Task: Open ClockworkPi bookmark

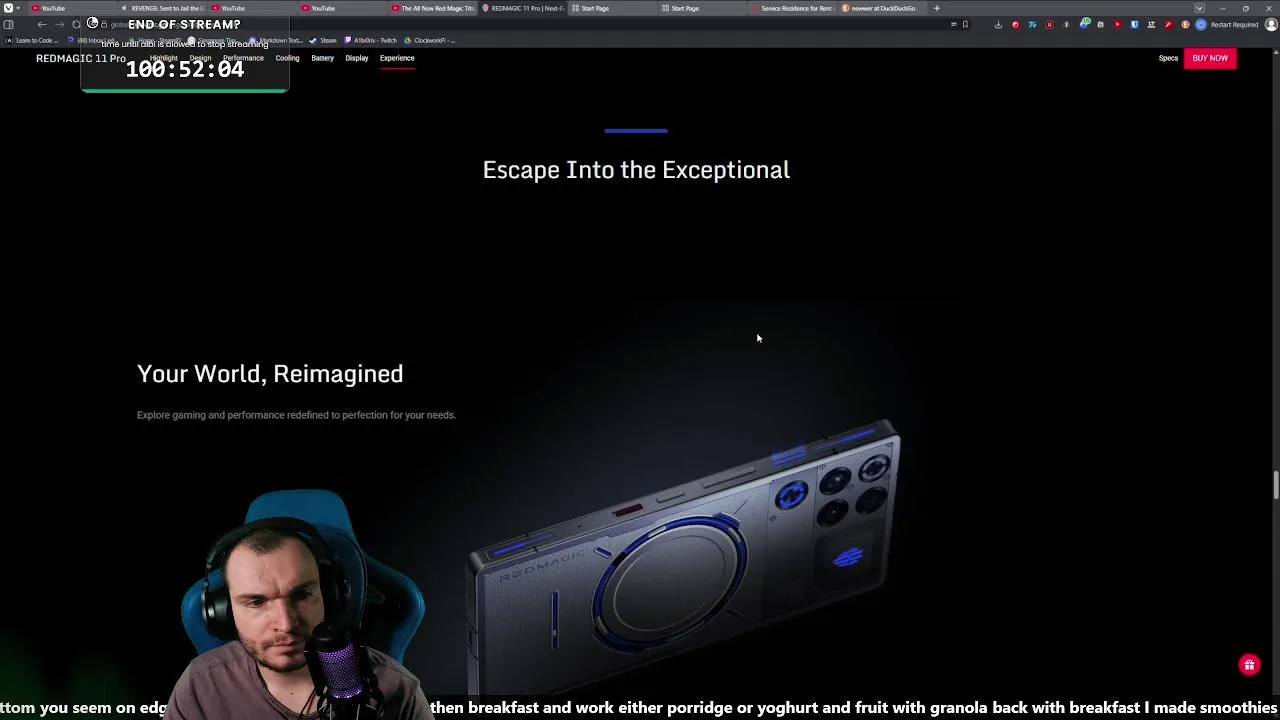Action: pyautogui.click(x=430, y=40)
